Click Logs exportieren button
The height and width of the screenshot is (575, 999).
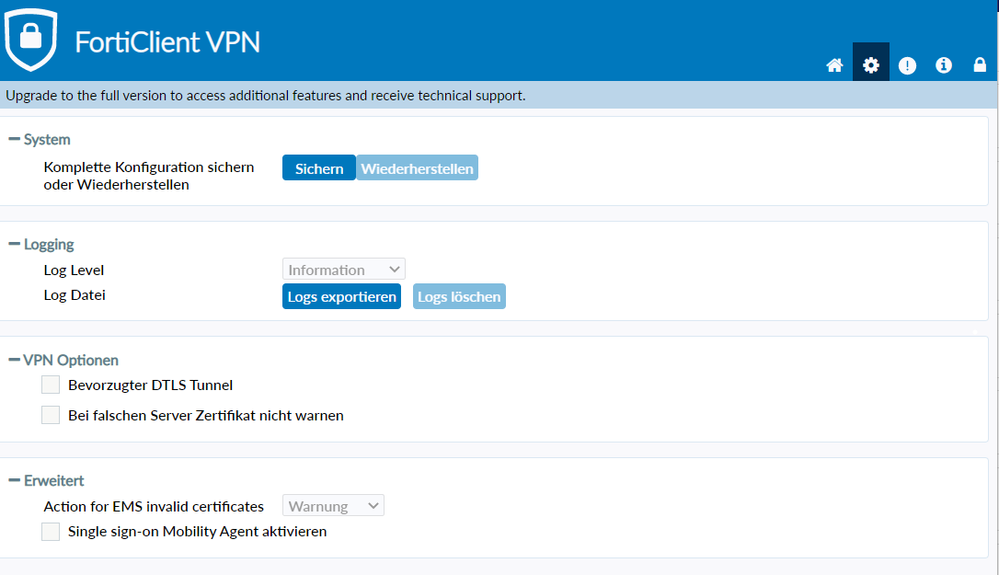point(341,297)
